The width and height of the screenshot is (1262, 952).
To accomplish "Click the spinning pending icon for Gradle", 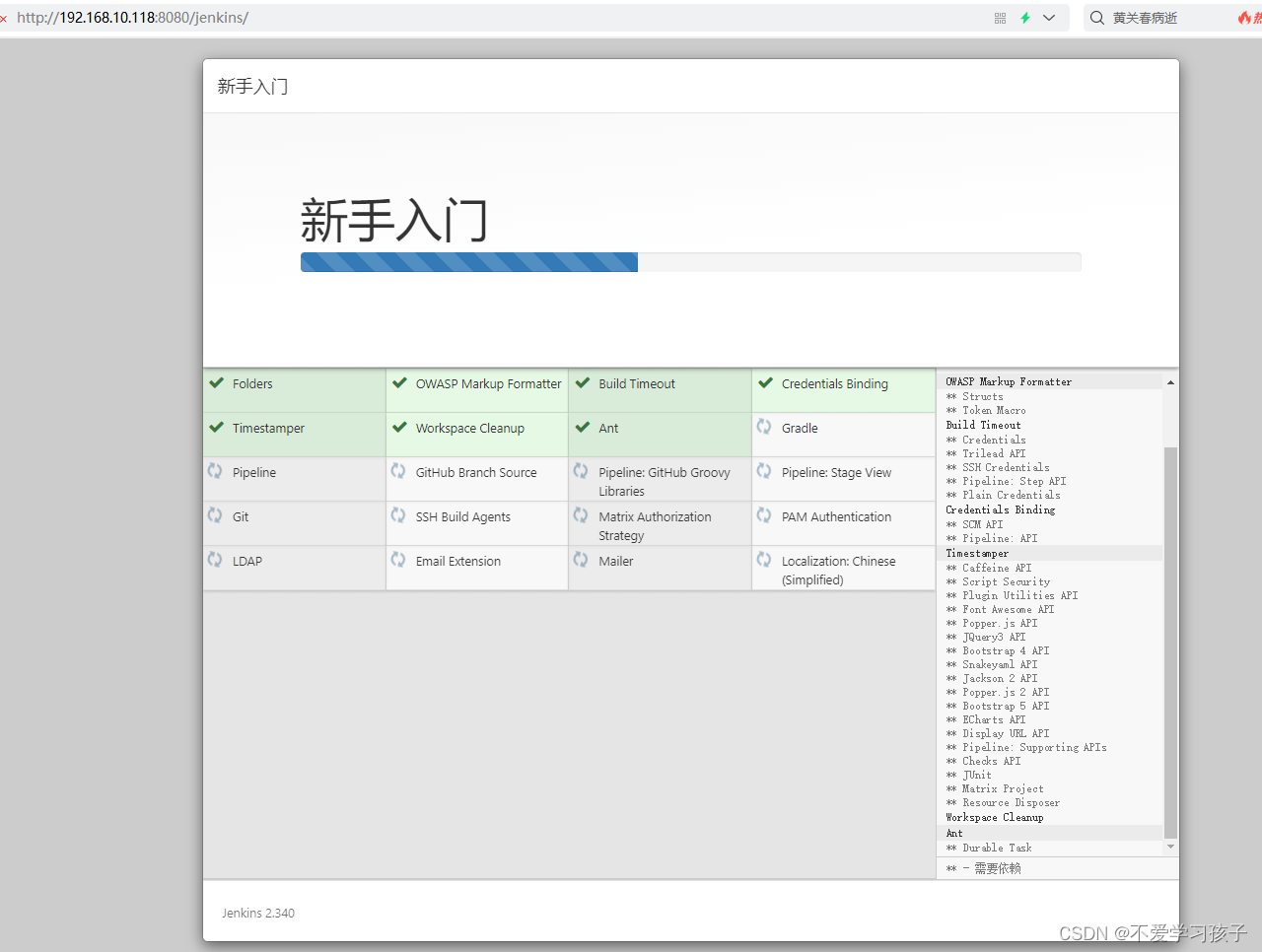I will [x=764, y=427].
